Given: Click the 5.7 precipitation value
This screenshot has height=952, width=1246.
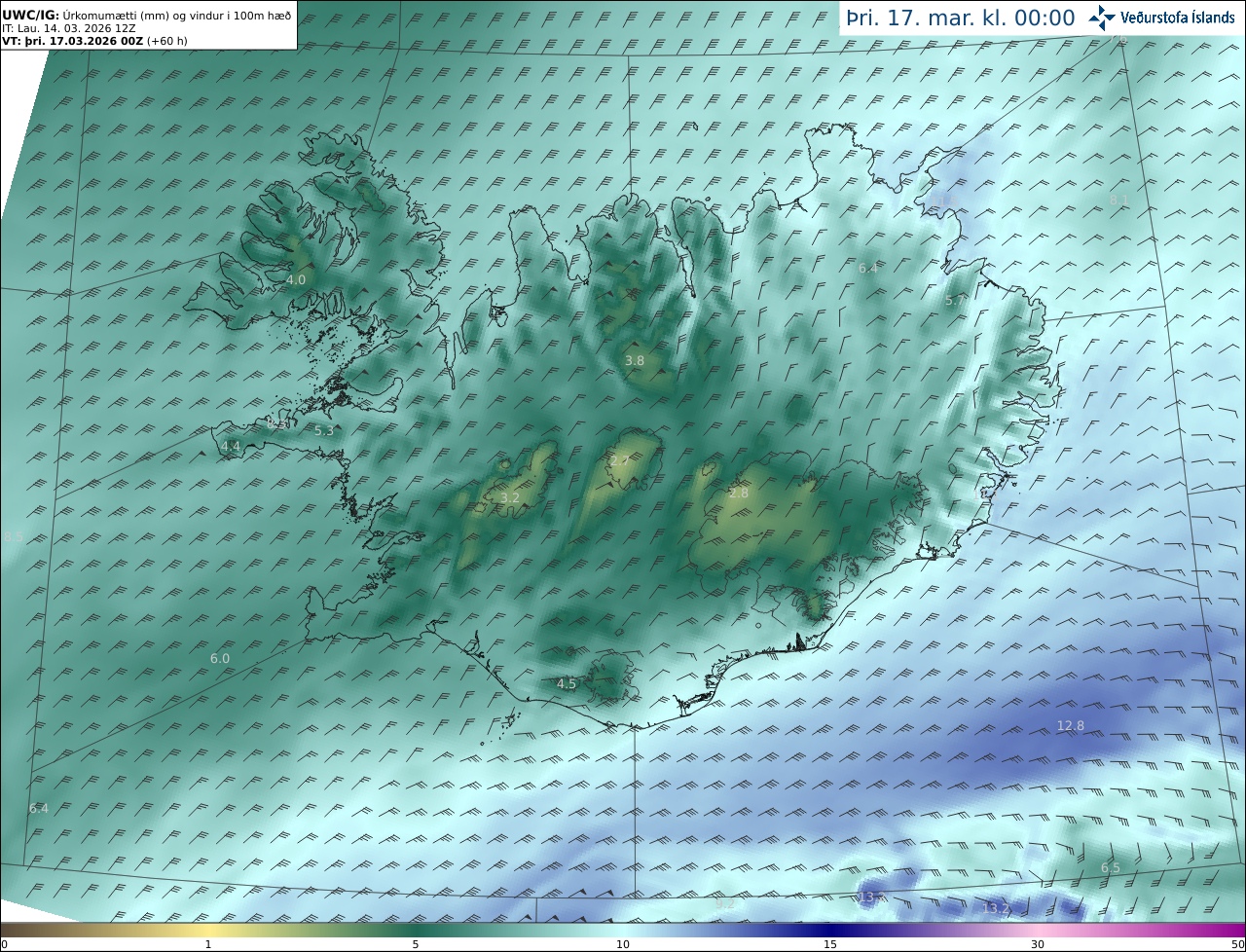Looking at the screenshot, I should [955, 301].
